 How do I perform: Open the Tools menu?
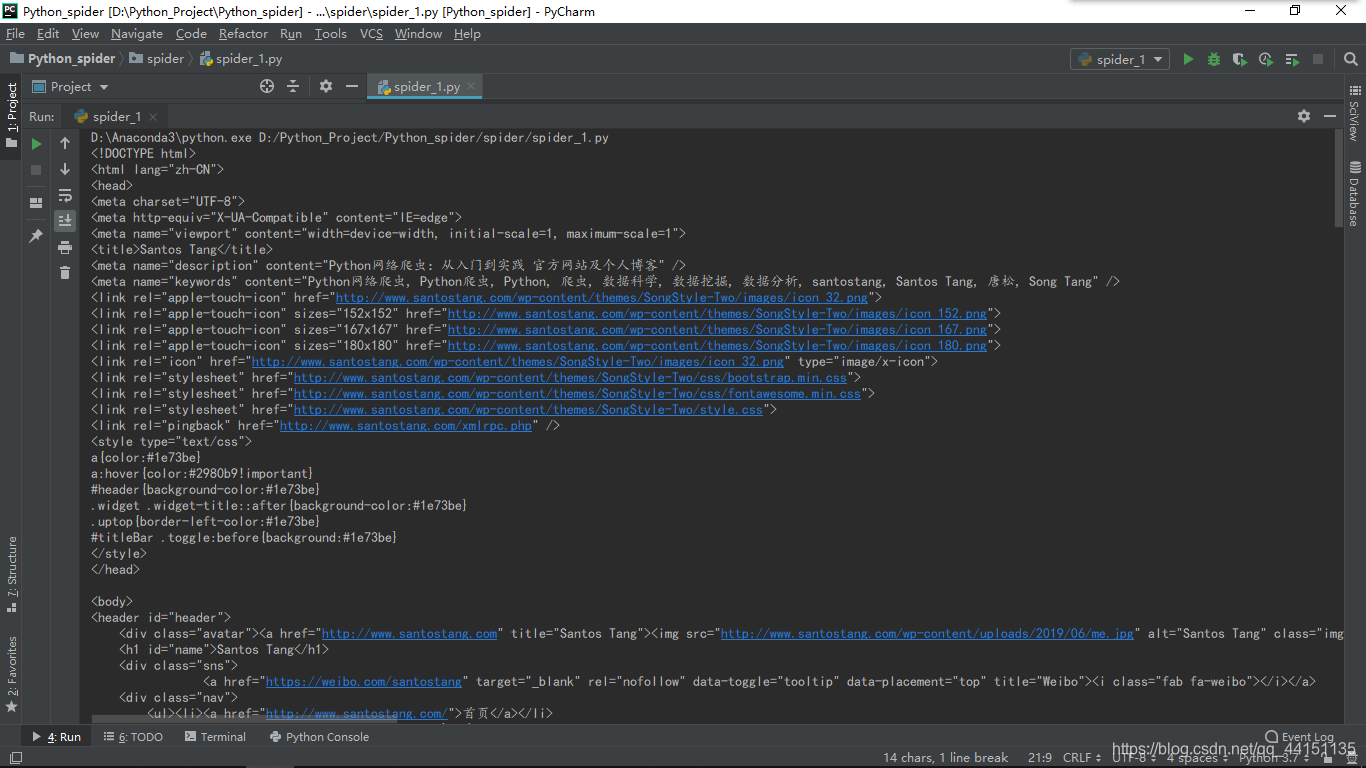[331, 34]
